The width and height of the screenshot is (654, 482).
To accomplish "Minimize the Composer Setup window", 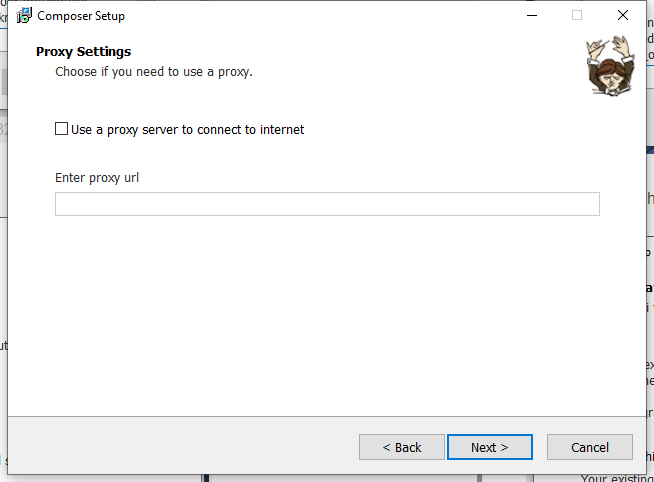I will [530, 16].
